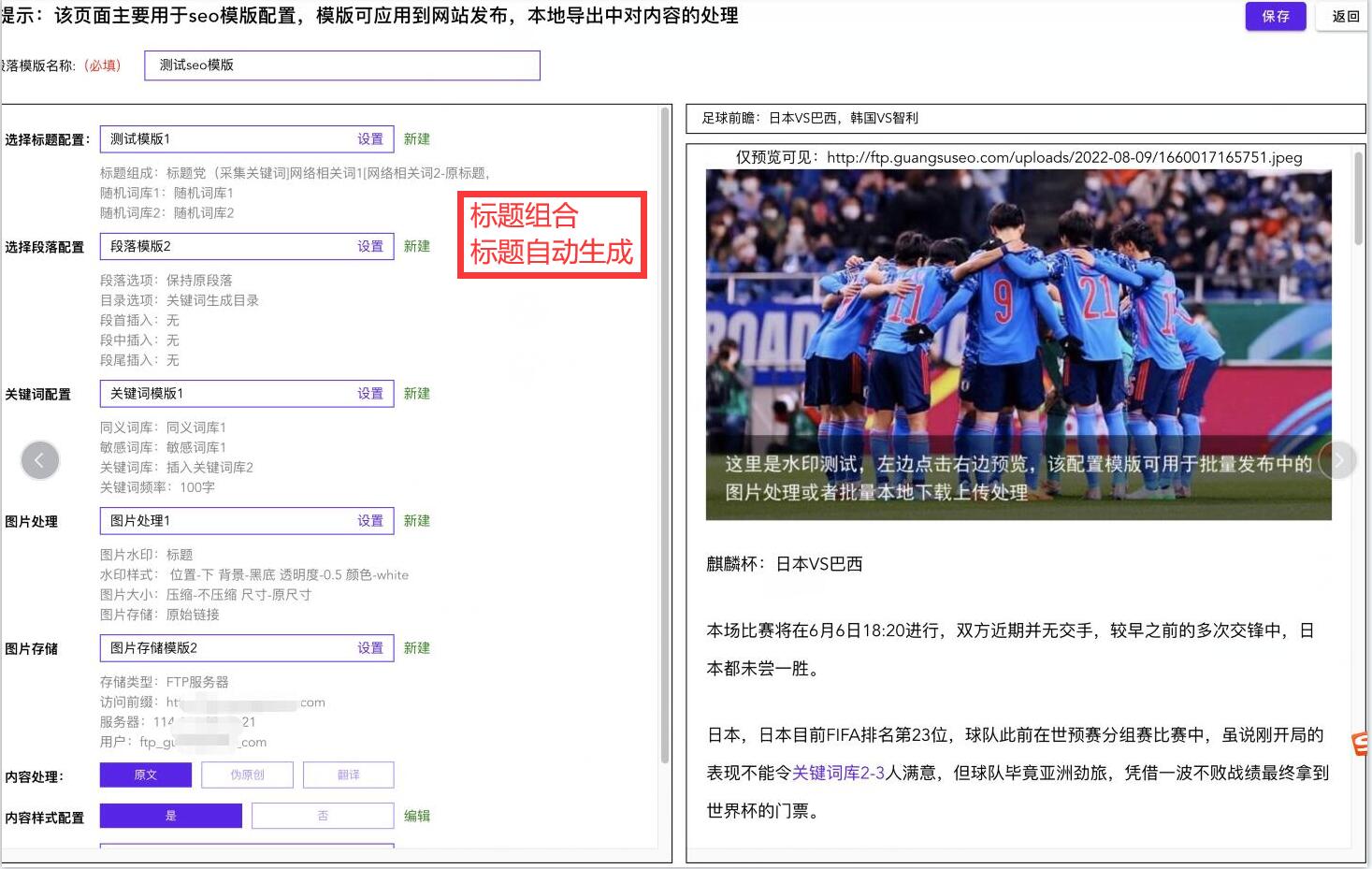Screen dimensions: 1372x869
Task: Click the preview panel vertical scrollbar
Action: tap(1359, 196)
